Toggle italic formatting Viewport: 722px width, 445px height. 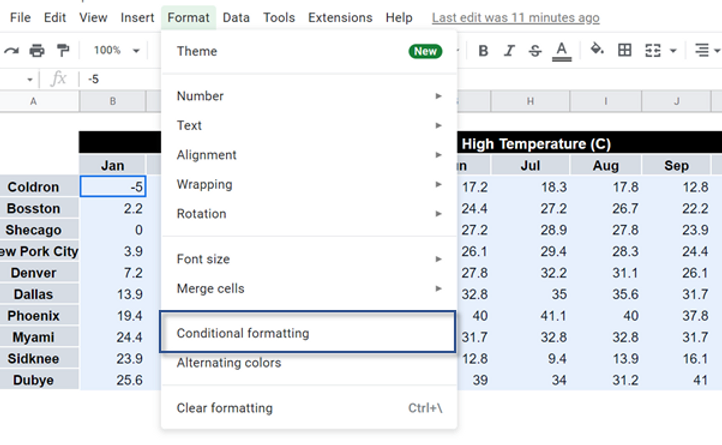[x=509, y=51]
